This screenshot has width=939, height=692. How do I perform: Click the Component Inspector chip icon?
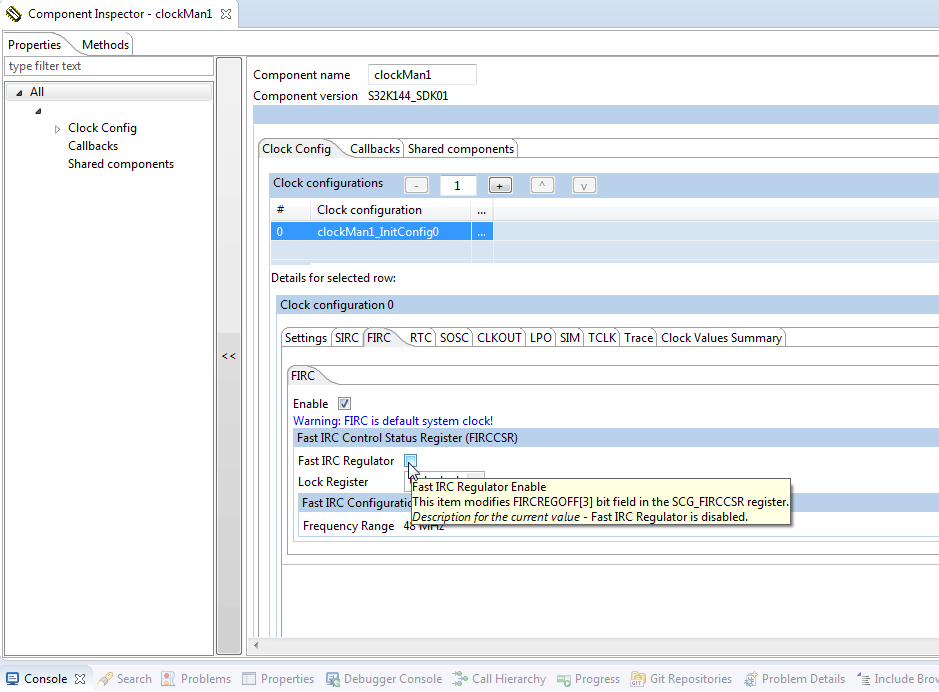(x=13, y=14)
